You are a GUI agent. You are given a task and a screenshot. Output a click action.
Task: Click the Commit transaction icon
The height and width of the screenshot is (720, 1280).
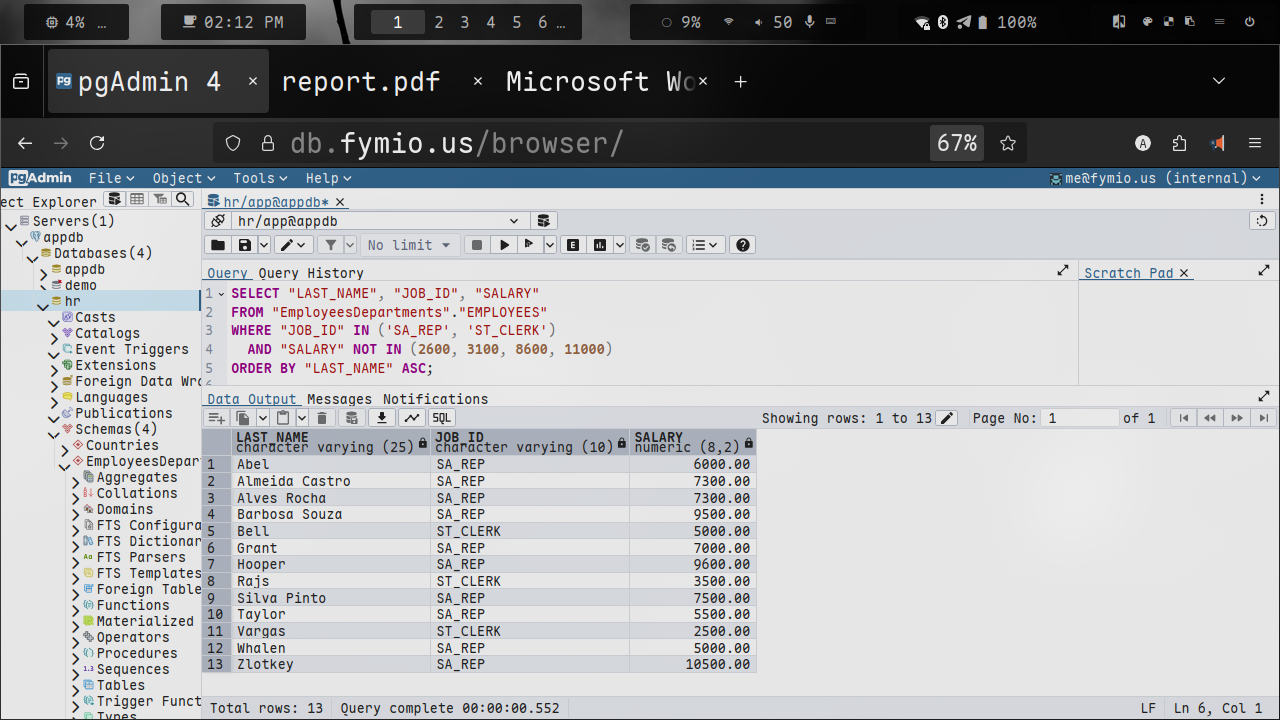pos(643,245)
